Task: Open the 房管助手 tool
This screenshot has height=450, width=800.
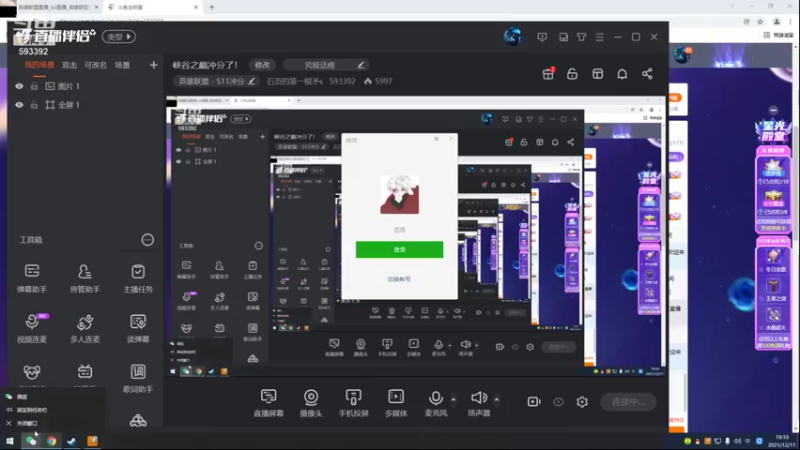Action: point(85,278)
